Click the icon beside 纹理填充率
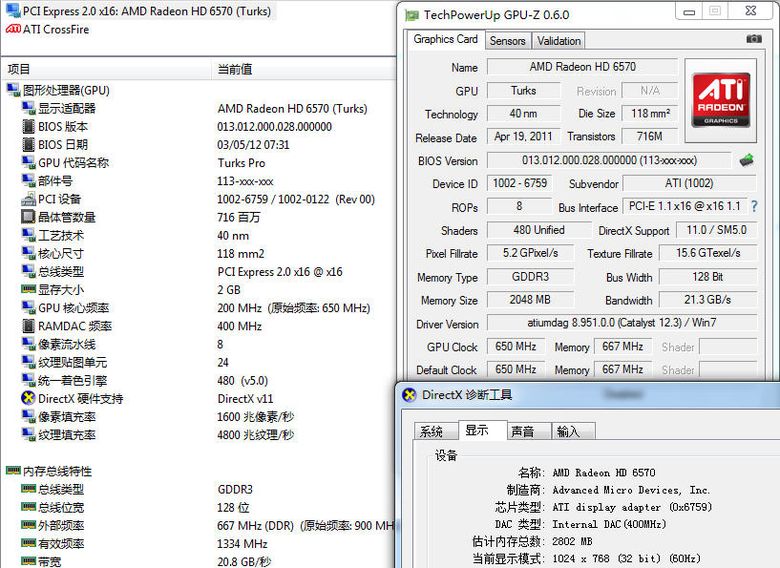Image resolution: width=780 pixels, height=568 pixels. click(28, 435)
